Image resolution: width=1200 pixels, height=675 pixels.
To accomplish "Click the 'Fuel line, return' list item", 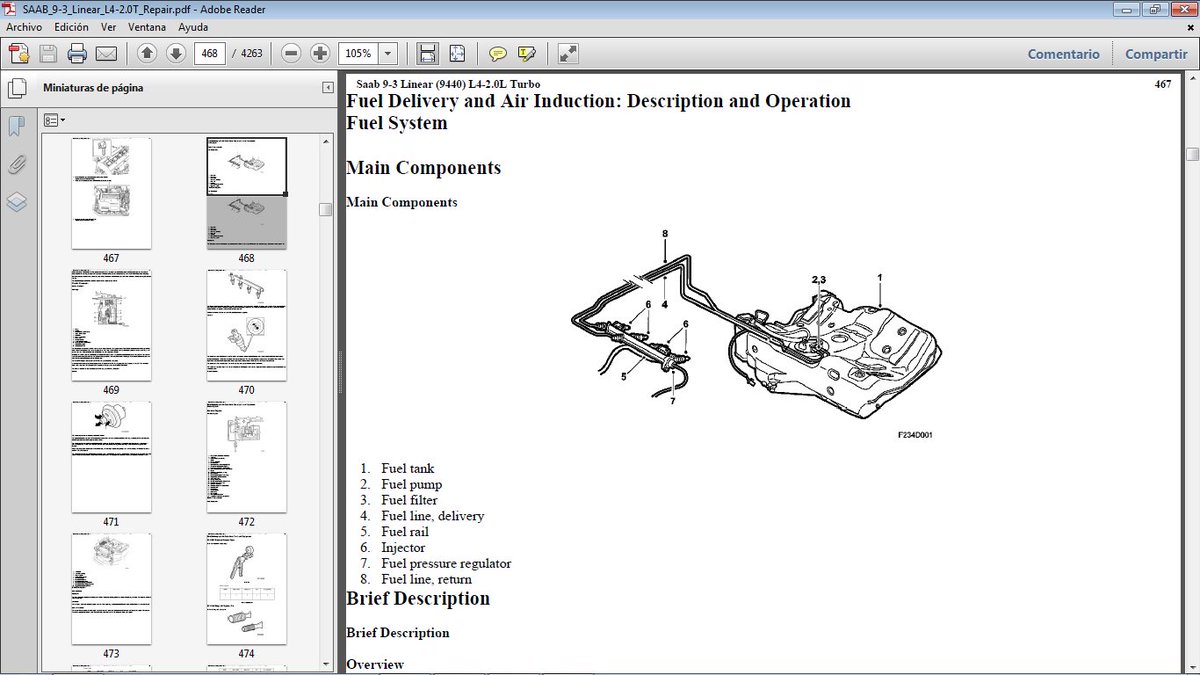I will tap(426, 580).
